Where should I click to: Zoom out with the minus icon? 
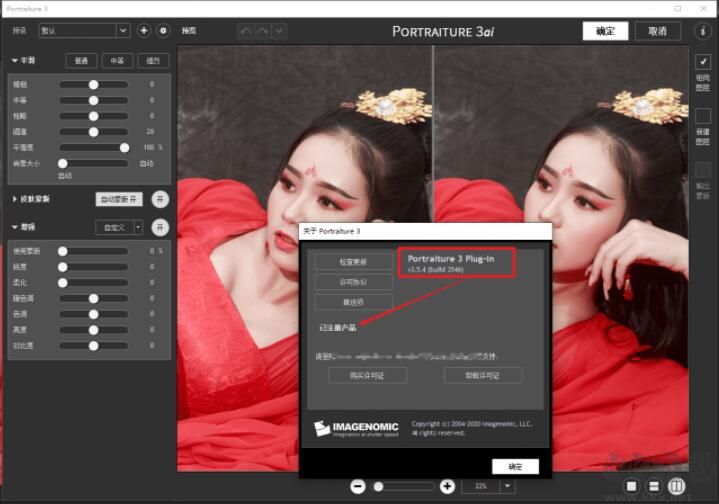pyautogui.click(x=358, y=486)
